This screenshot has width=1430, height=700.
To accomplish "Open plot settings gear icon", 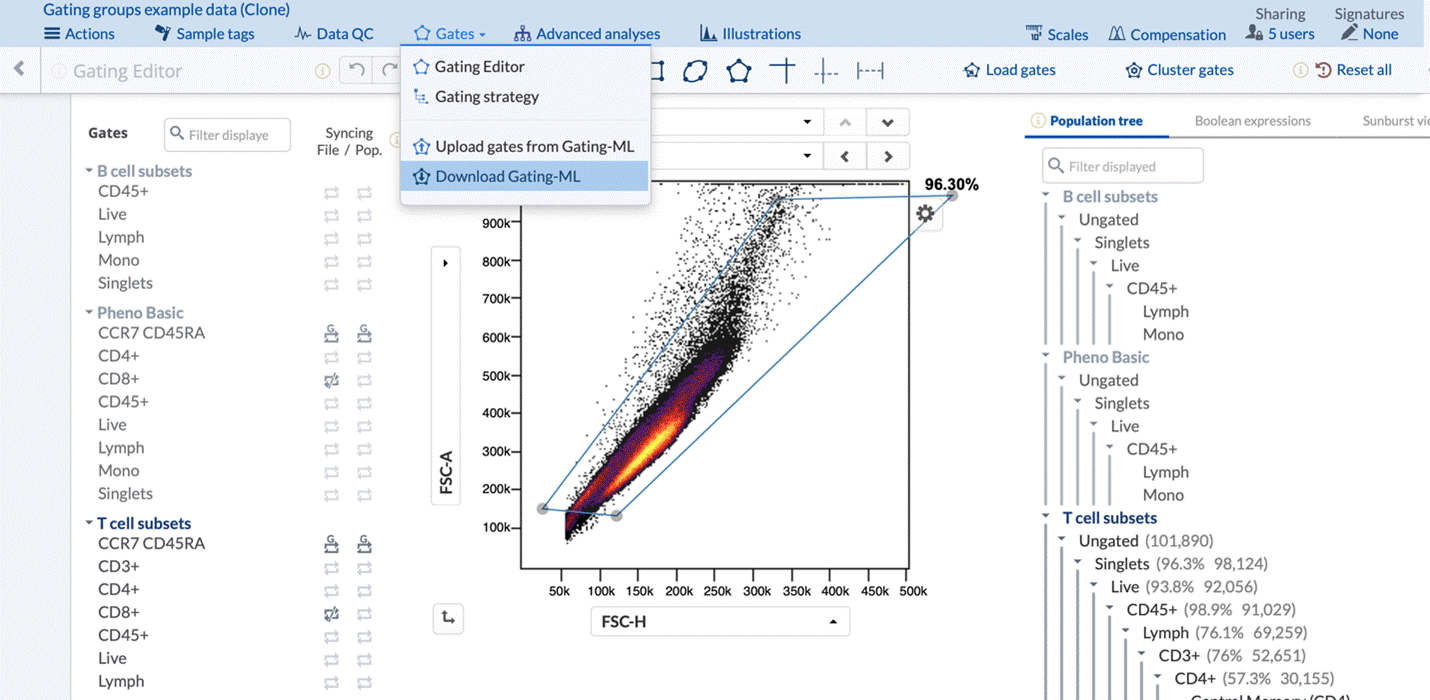I will coord(925,213).
